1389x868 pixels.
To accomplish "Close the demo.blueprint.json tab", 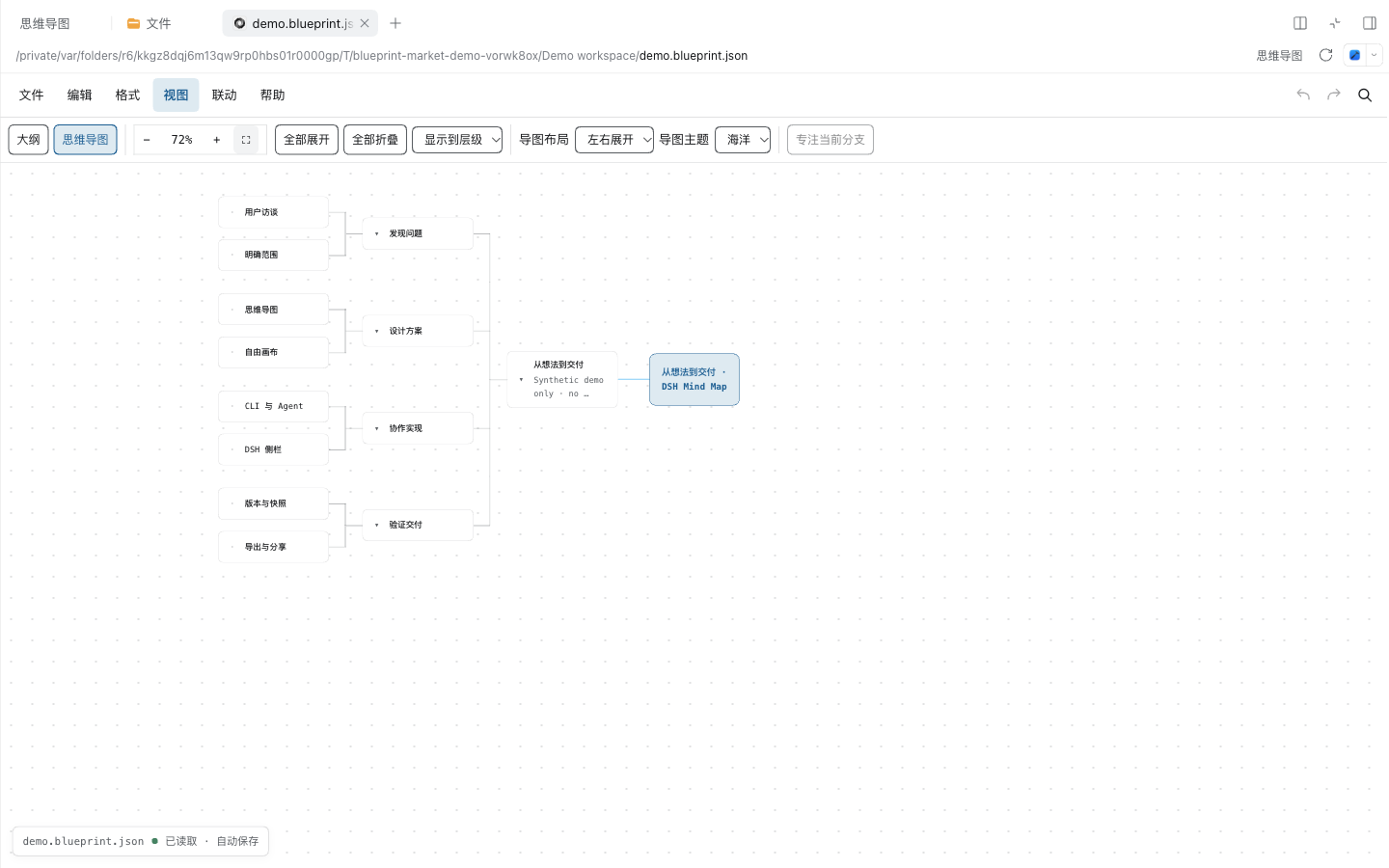I will pyautogui.click(x=365, y=23).
